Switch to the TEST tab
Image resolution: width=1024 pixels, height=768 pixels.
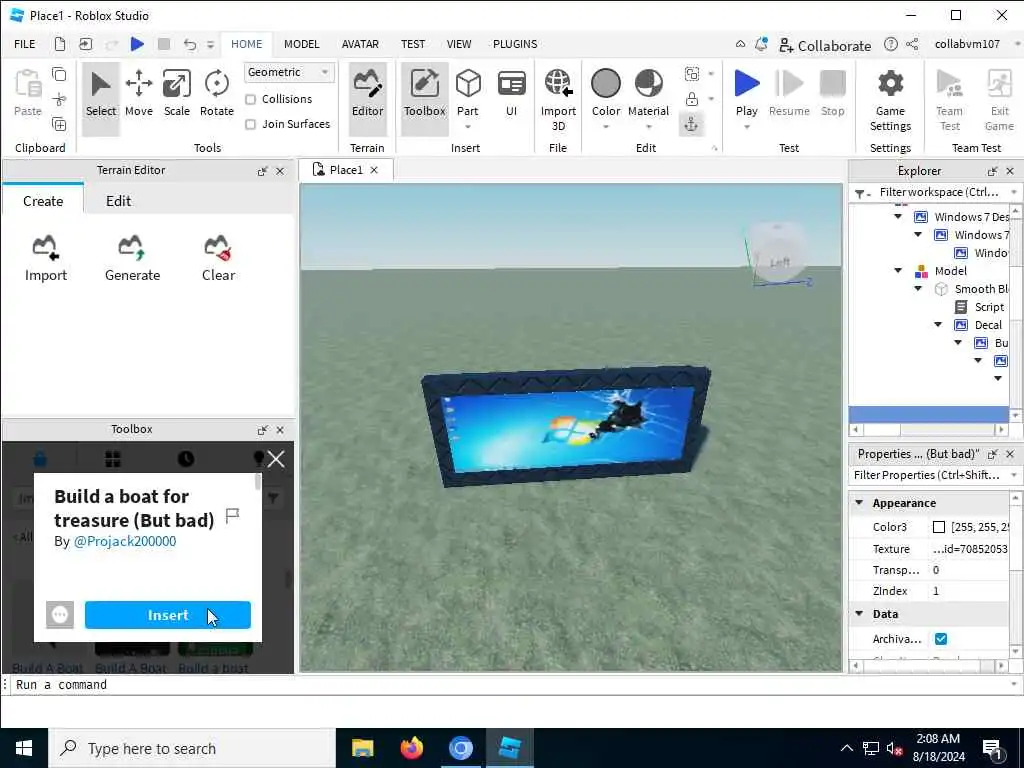pyautogui.click(x=413, y=44)
